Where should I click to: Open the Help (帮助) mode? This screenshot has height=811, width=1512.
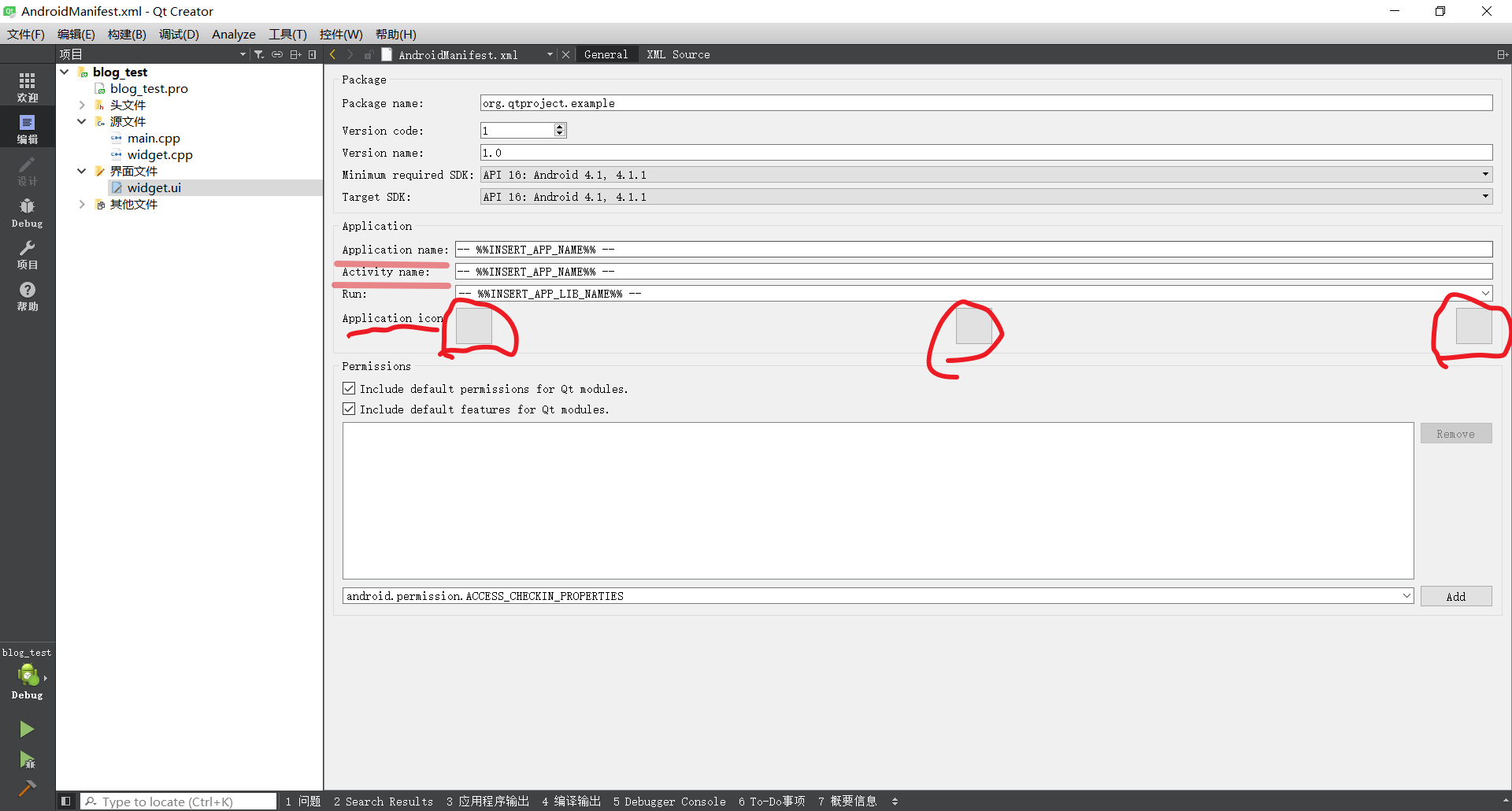coord(28,296)
